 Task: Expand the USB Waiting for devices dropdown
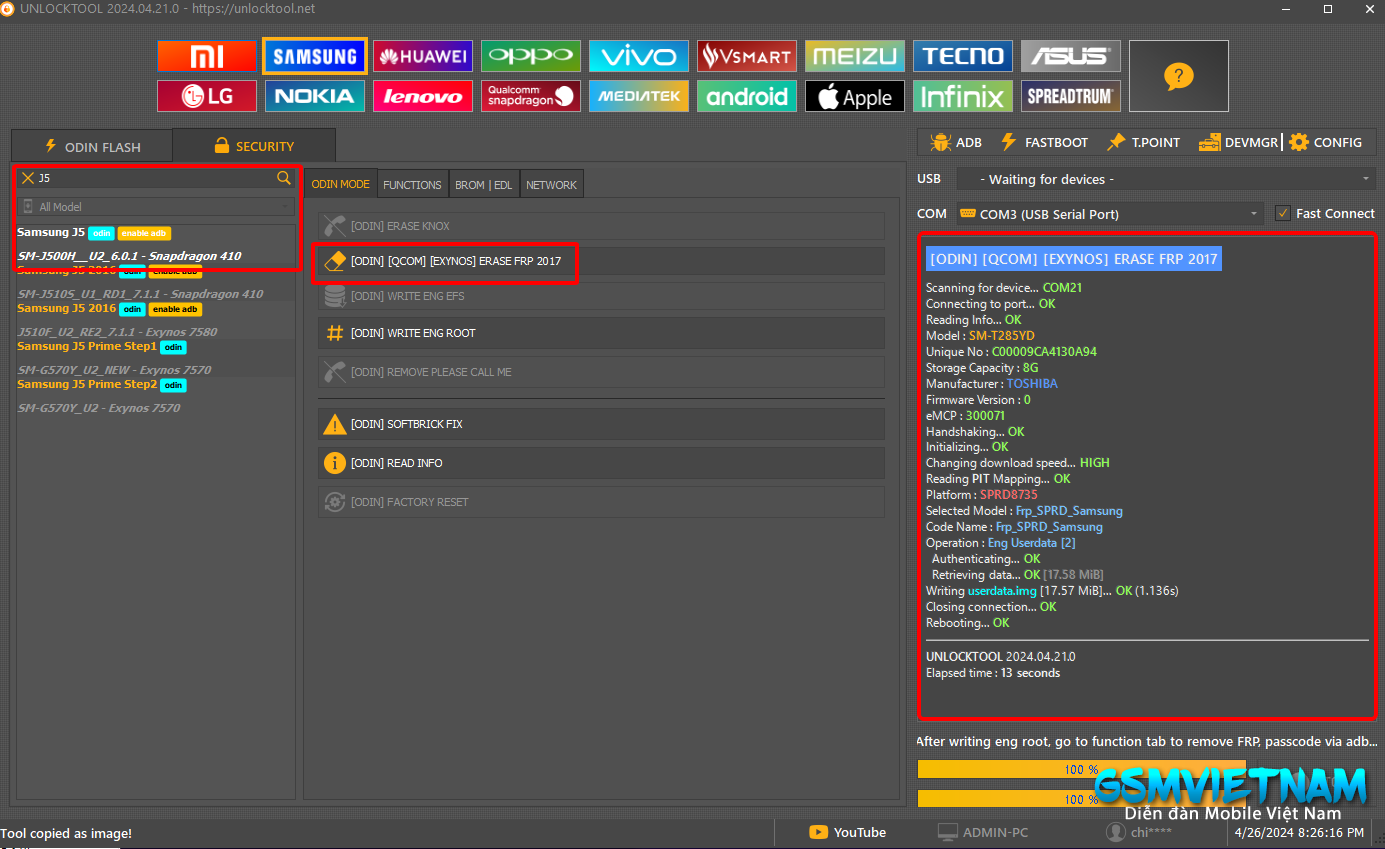(x=1166, y=179)
